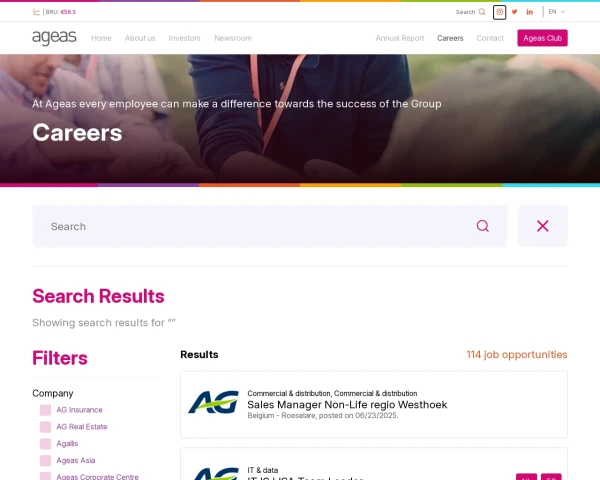Tick the AG Insurance checkbox
Screen dimensions: 600x480
pyautogui.click(x=46, y=410)
